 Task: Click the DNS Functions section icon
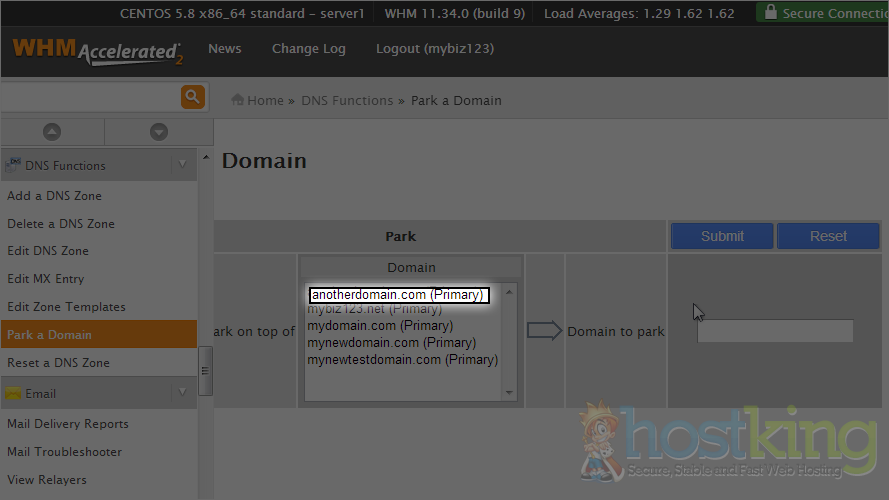[x=14, y=165]
